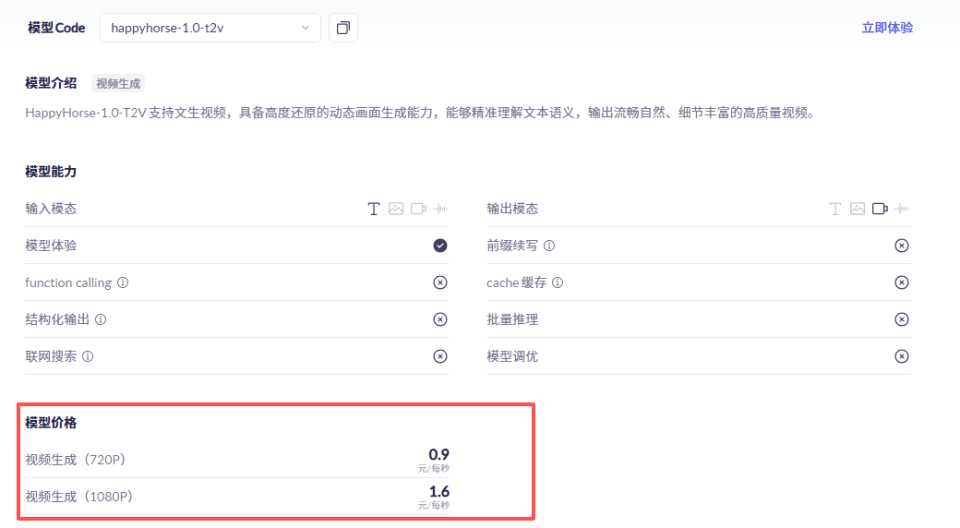Viewport: 960px width, 528px height.
Task: Click the 模型价格 heading
Action: (51, 423)
